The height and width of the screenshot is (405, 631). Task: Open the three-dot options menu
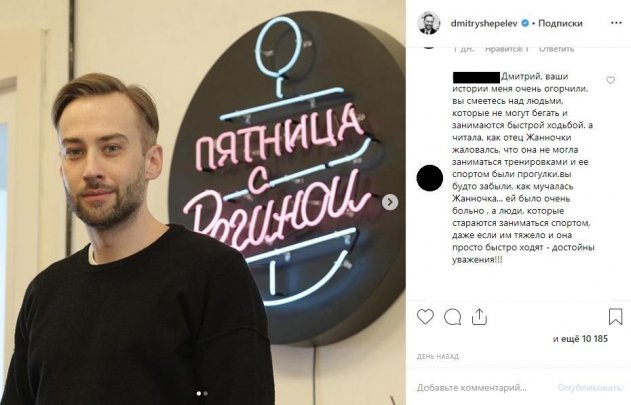(616, 23)
